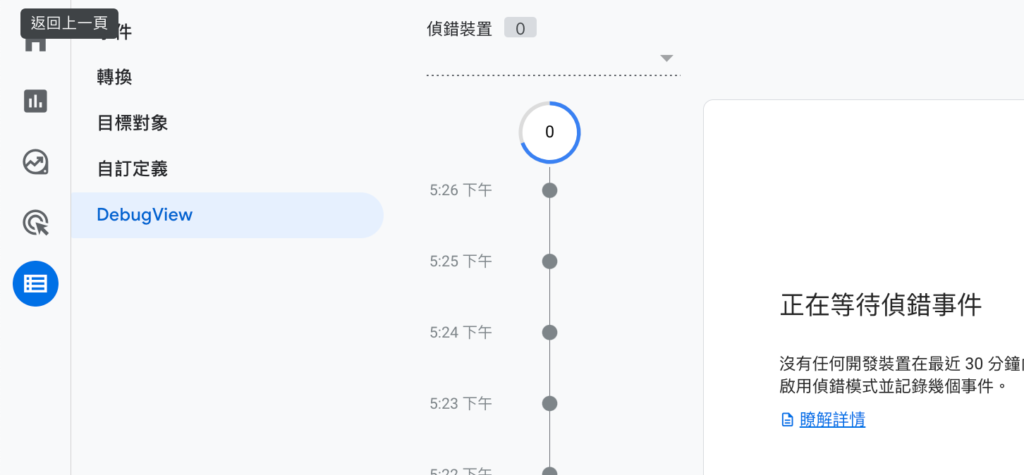This screenshot has width=1024, height=475.
Task: Select the 5:26 下午 timeline dot
Action: [x=549, y=190]
